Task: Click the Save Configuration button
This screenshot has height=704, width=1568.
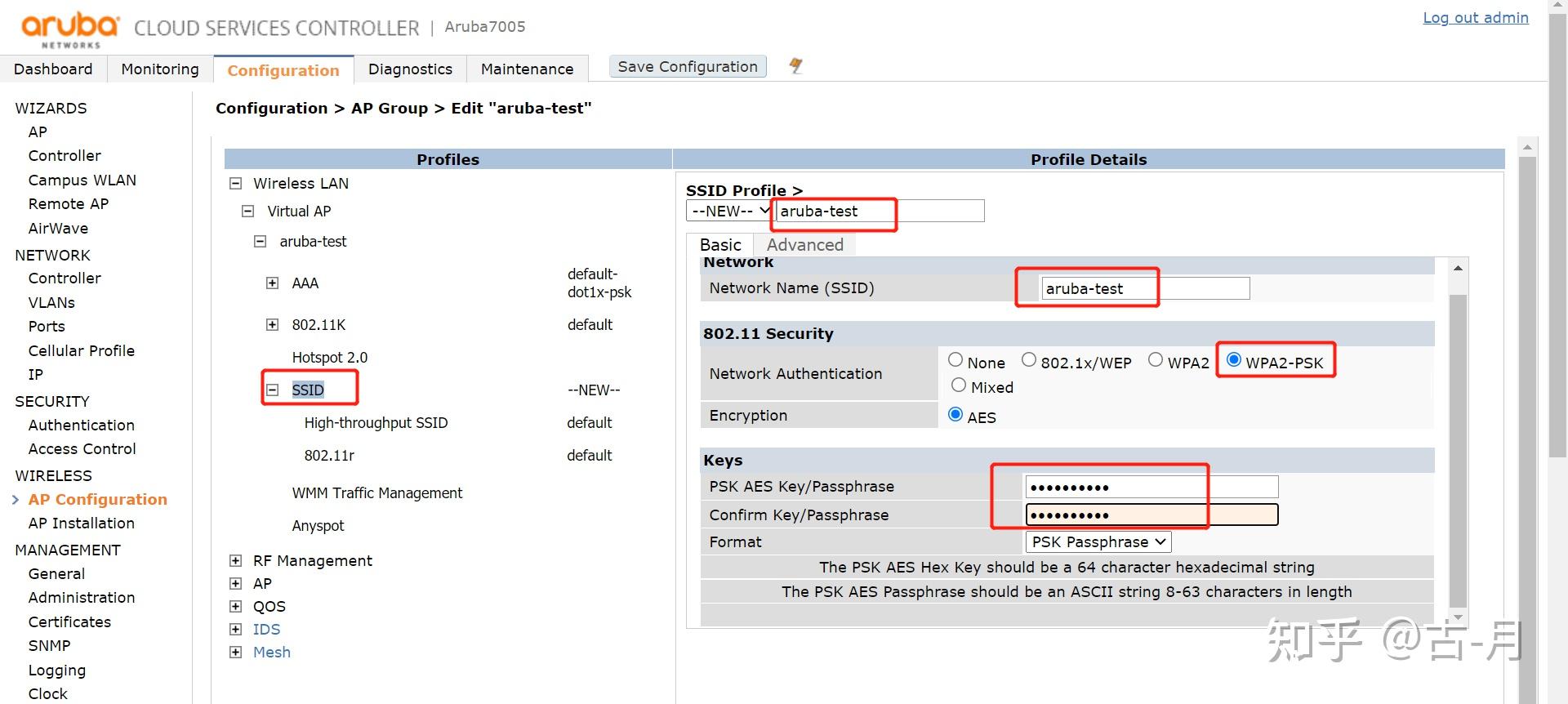Action: 688,67
